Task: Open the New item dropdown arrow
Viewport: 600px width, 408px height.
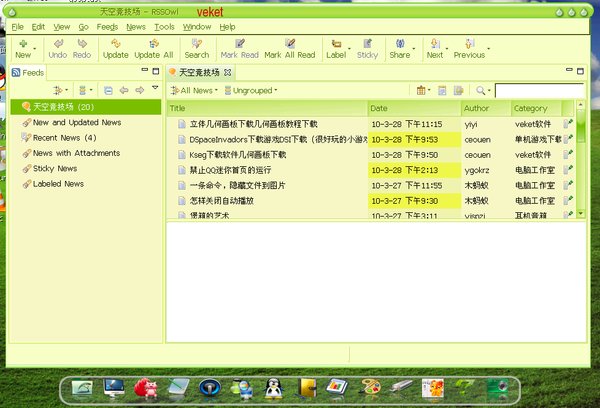Action: click(36, 45)
